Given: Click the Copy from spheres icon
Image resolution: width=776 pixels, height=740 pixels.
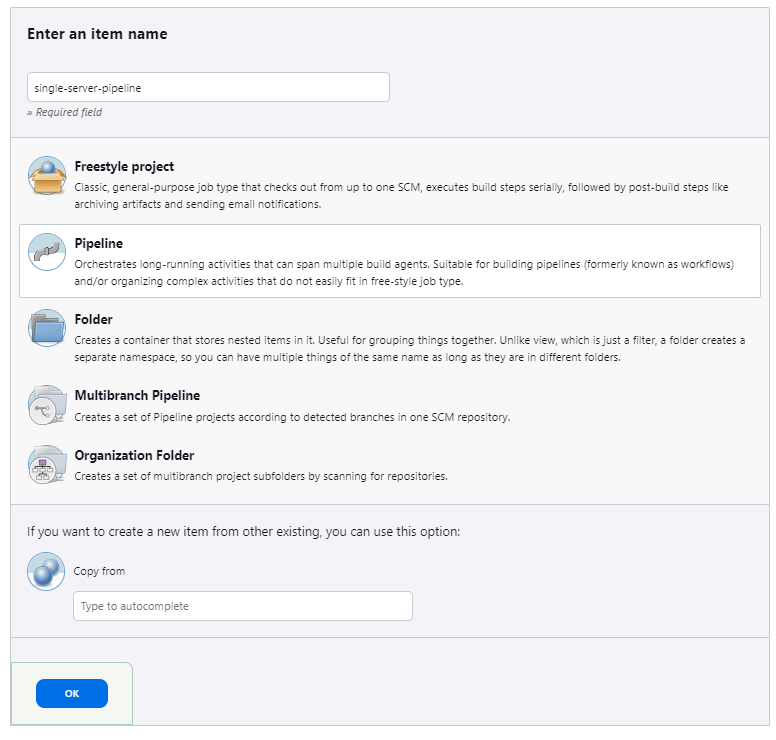Looking at the screenshot, I should [46, 571].
